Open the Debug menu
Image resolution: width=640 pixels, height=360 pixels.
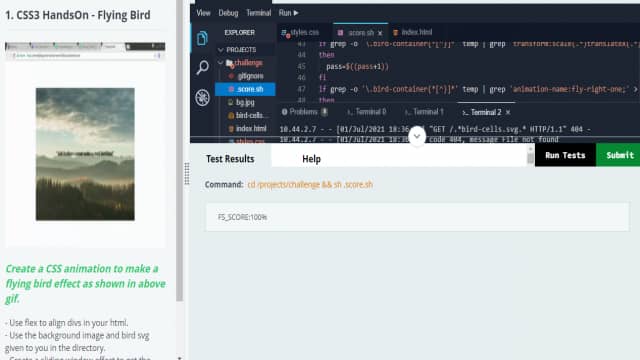tap(228, 13)
